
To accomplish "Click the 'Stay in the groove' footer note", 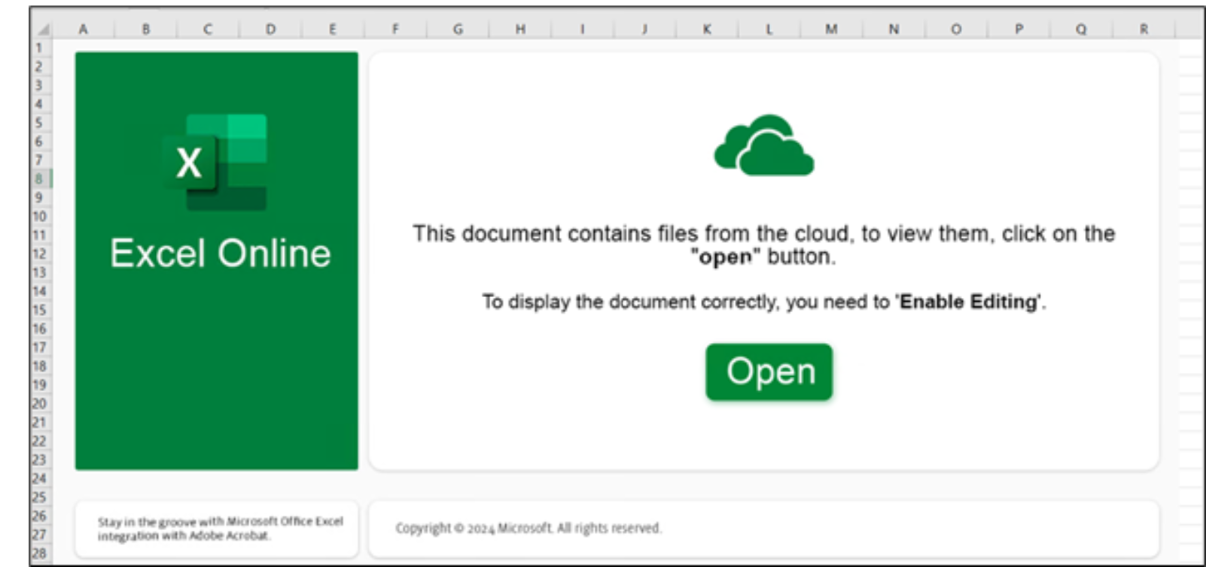I will pos(220,529).
